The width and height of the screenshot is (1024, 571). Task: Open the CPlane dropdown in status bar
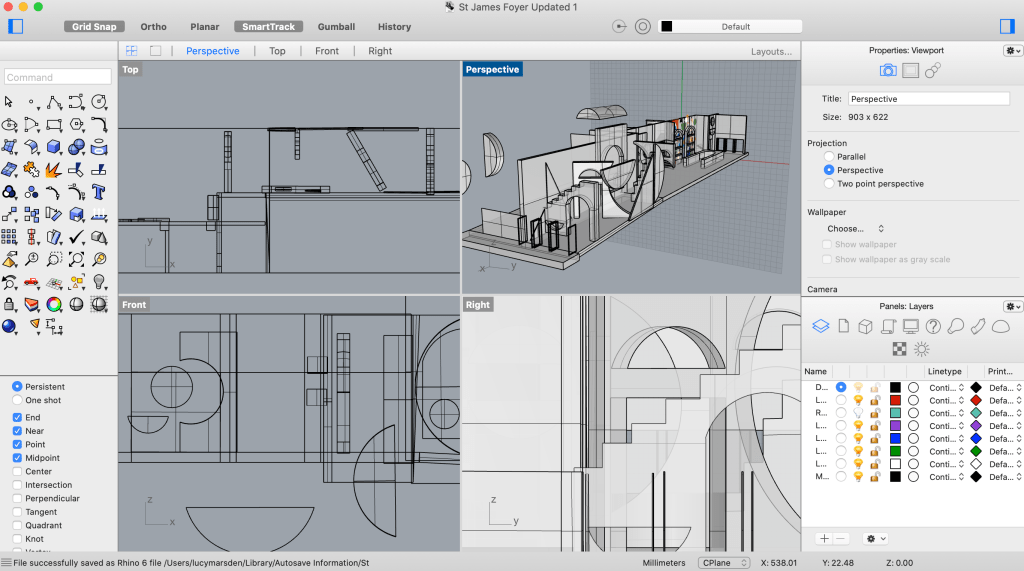(x=722, y=563)
